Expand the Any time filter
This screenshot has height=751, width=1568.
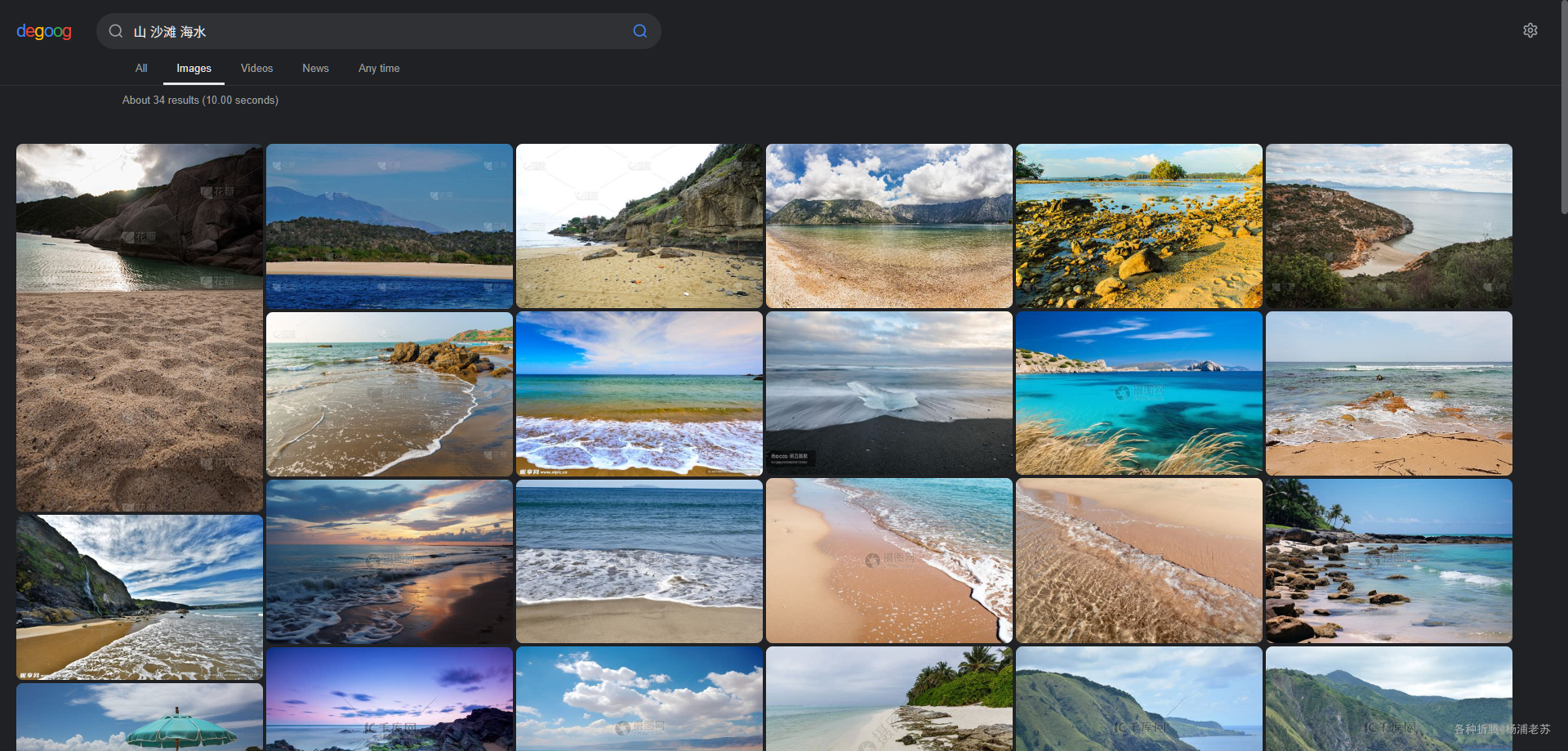[379, 69]
